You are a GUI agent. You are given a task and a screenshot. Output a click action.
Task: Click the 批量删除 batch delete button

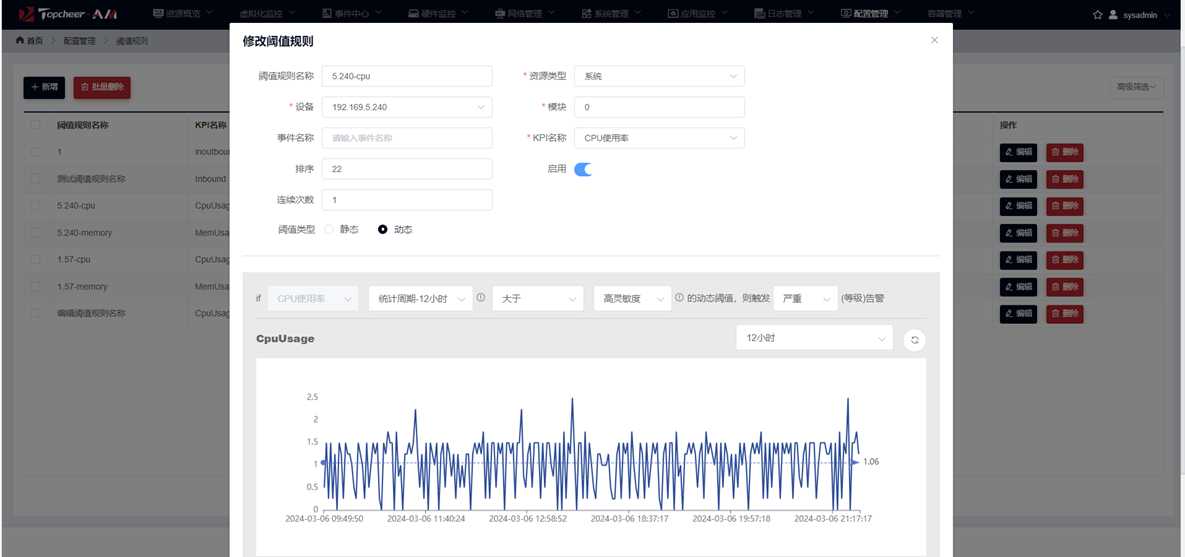[102, 88]
